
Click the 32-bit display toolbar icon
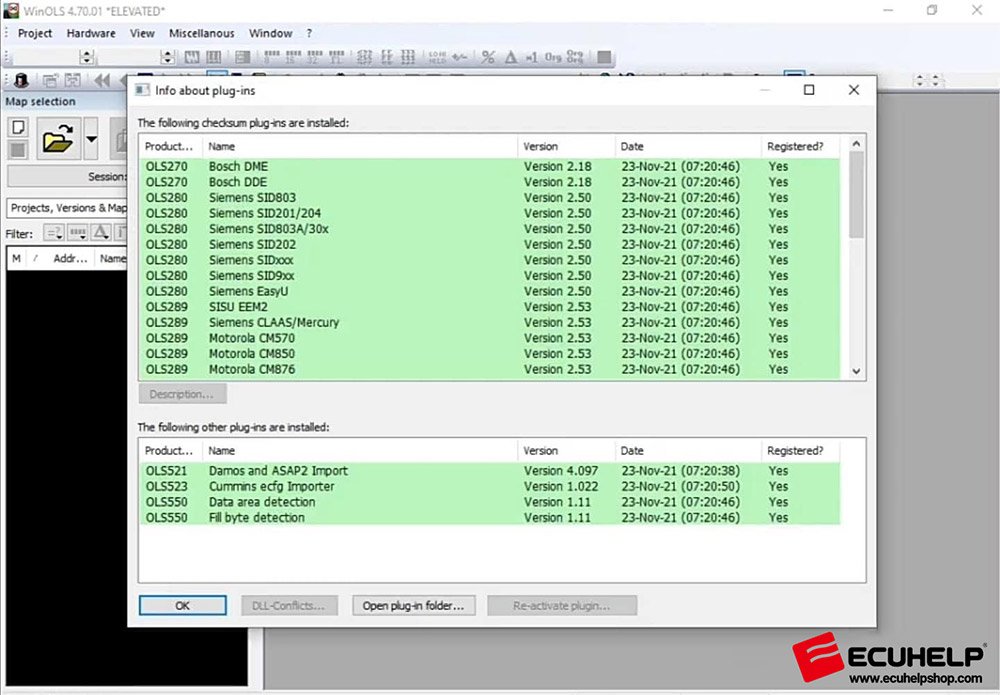click(315, 57)
